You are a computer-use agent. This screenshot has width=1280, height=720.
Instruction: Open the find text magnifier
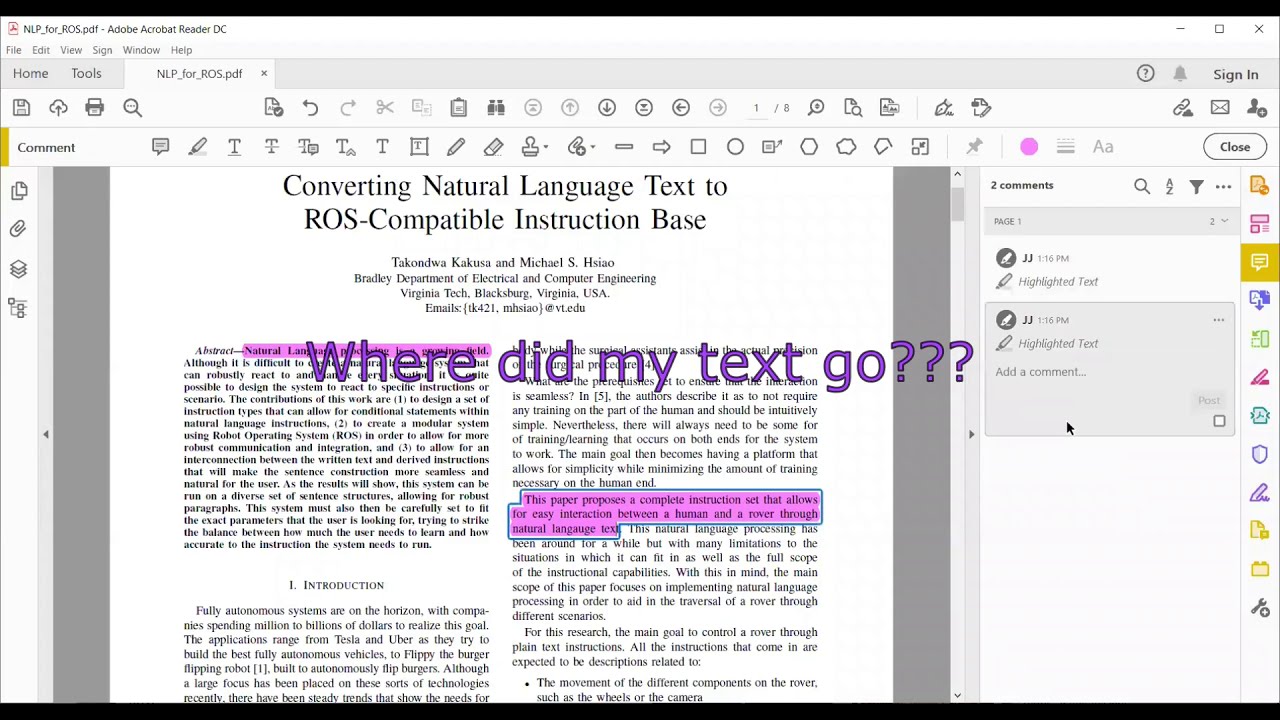point(132,108)
